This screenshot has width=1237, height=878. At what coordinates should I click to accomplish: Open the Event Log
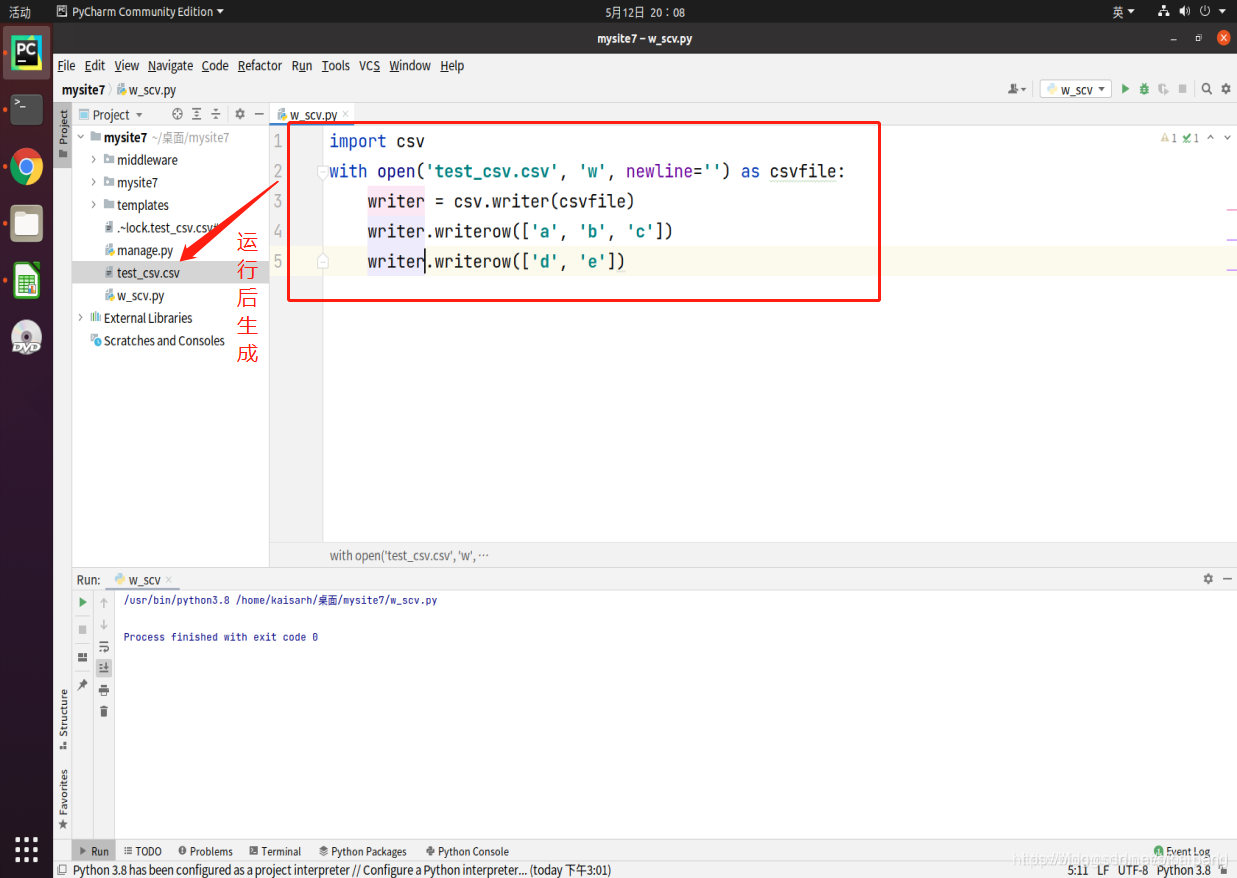pyautogui.click(x=1182, y=851)
